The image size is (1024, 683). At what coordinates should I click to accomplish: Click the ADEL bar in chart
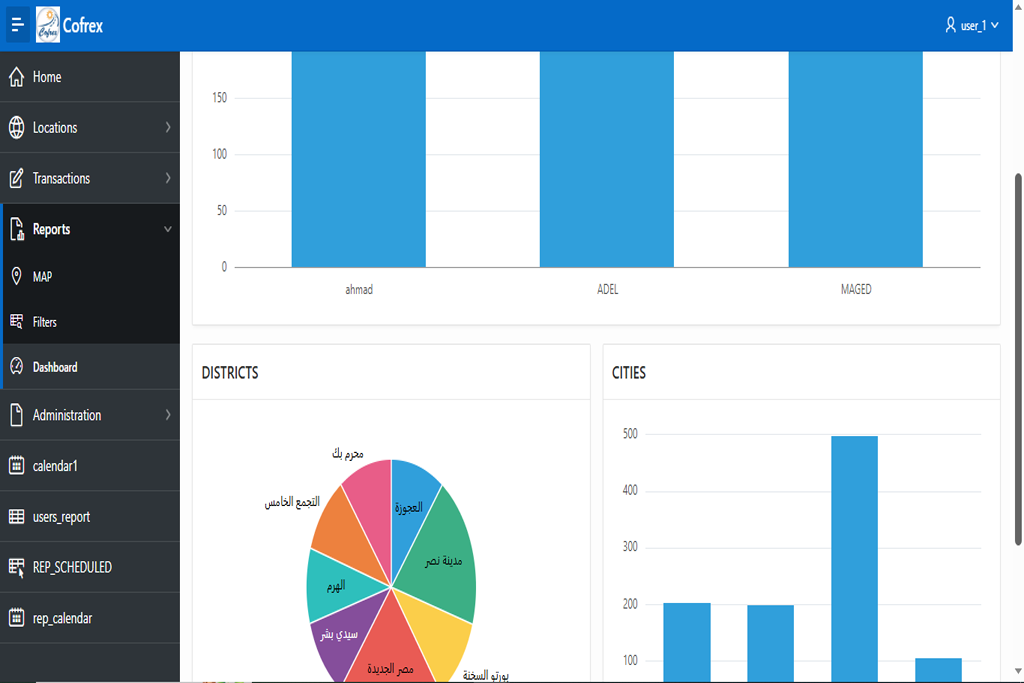tap(607, 160)
